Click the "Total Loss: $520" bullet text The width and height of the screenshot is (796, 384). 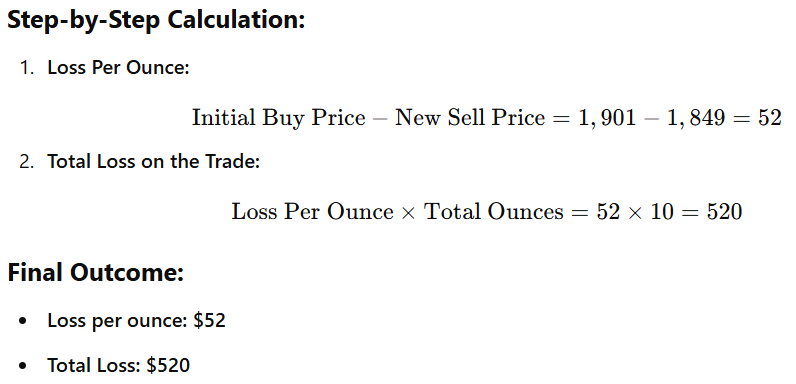click(119, 365)
